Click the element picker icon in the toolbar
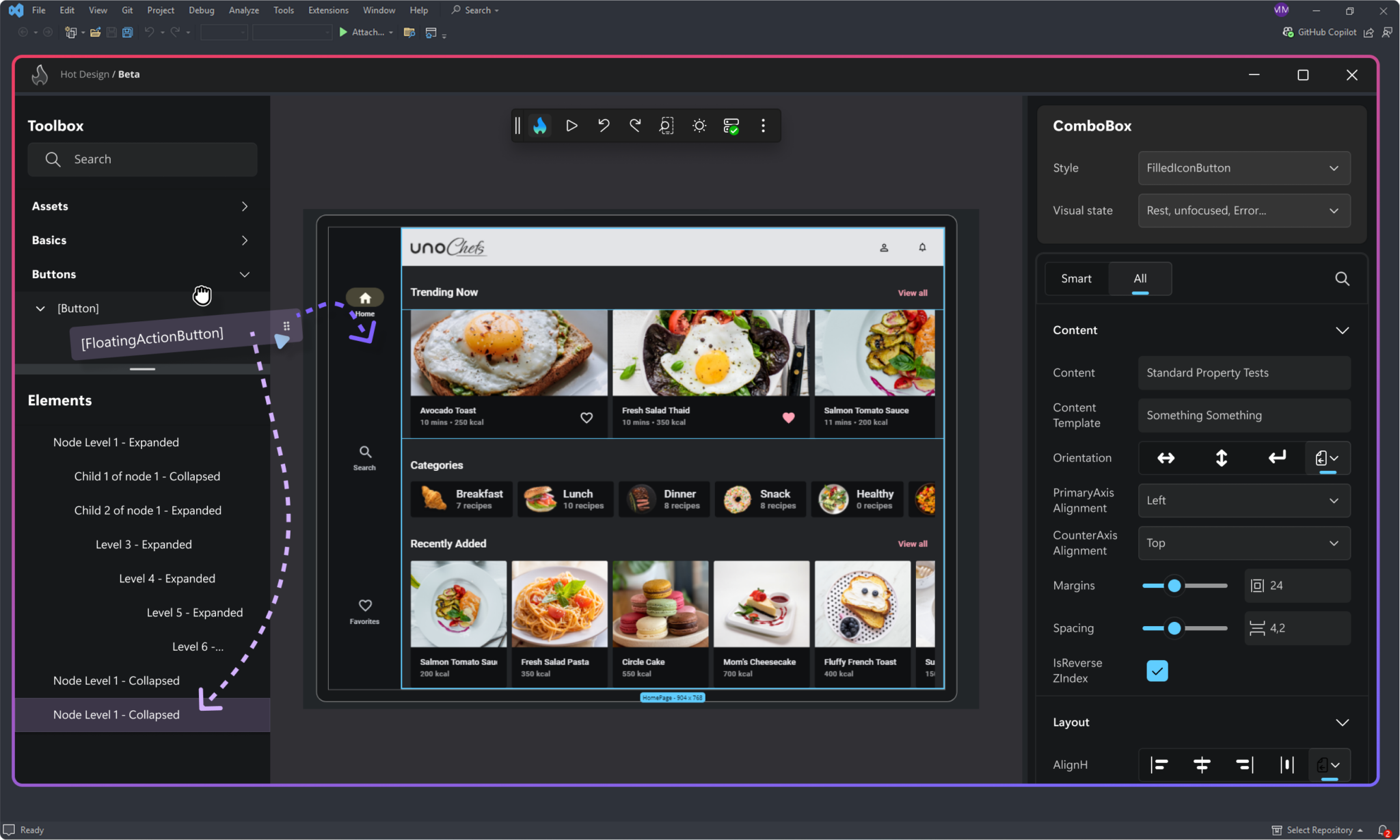 [665, 125]
